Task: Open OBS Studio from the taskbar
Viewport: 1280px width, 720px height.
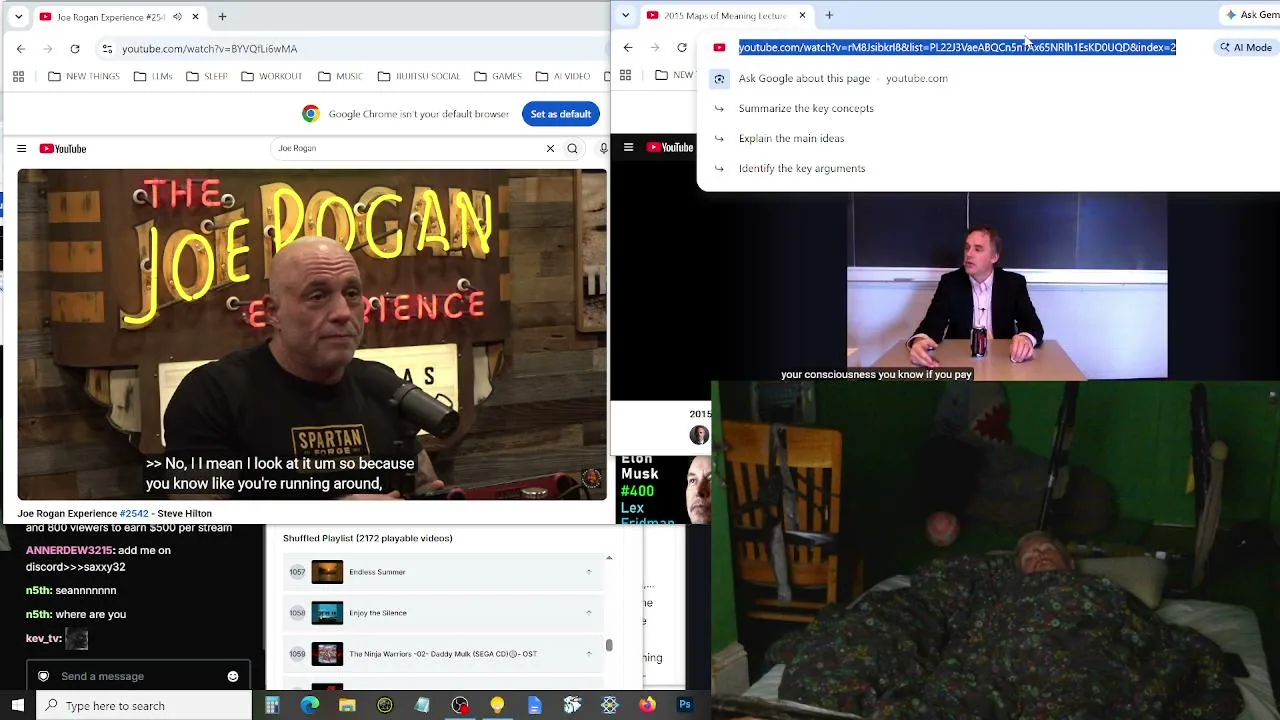Action: click(460, 706)
